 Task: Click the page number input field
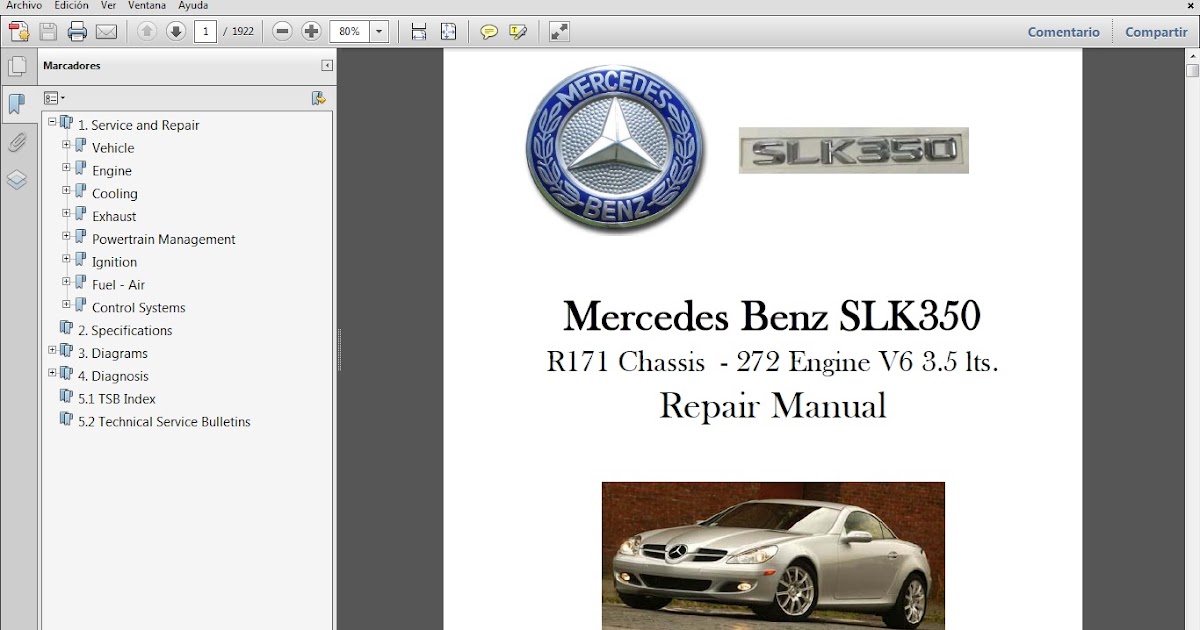tap(206, 31)
